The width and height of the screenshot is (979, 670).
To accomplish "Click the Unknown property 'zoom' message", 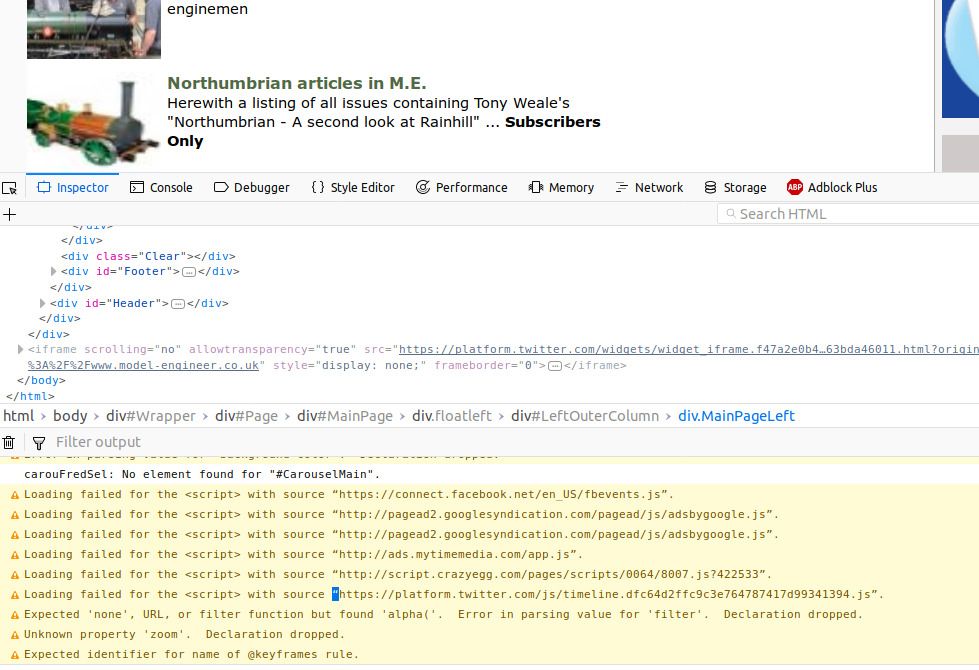I will pos(184,634).
